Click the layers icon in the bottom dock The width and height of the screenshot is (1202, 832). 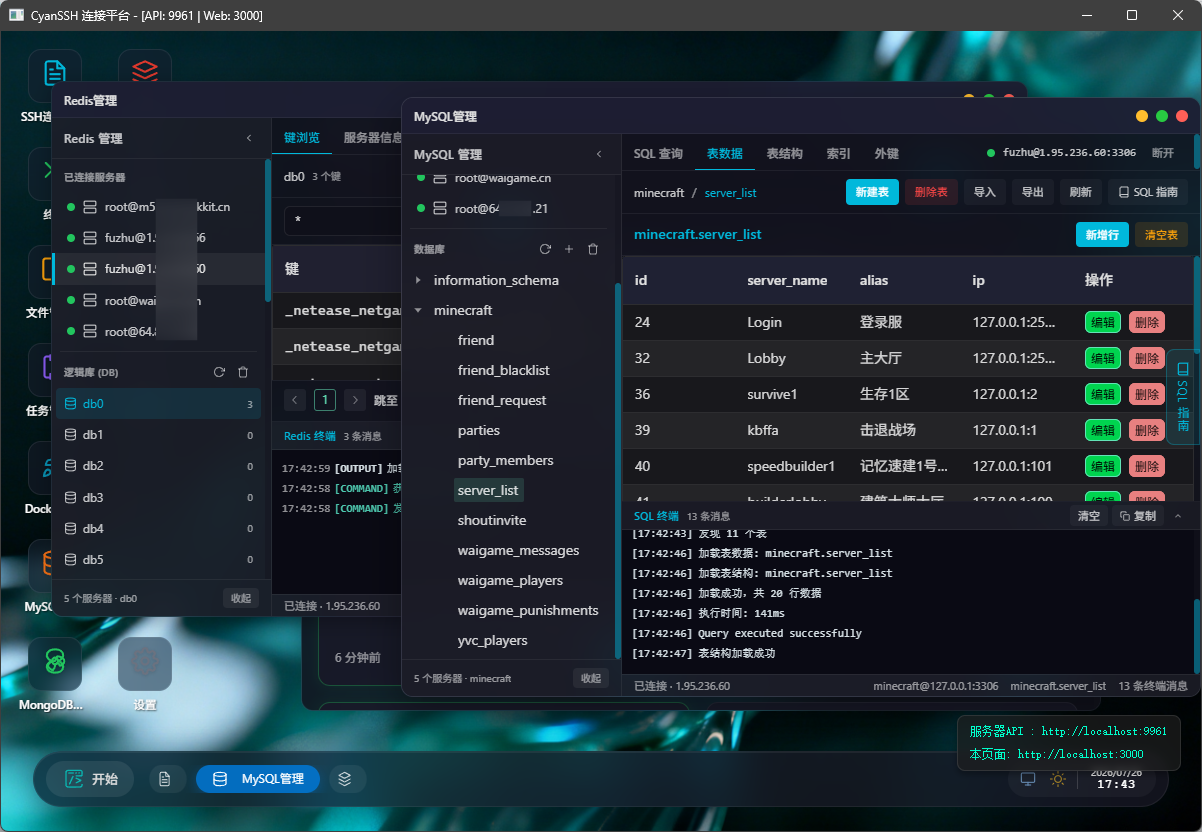tap(345, 779)
